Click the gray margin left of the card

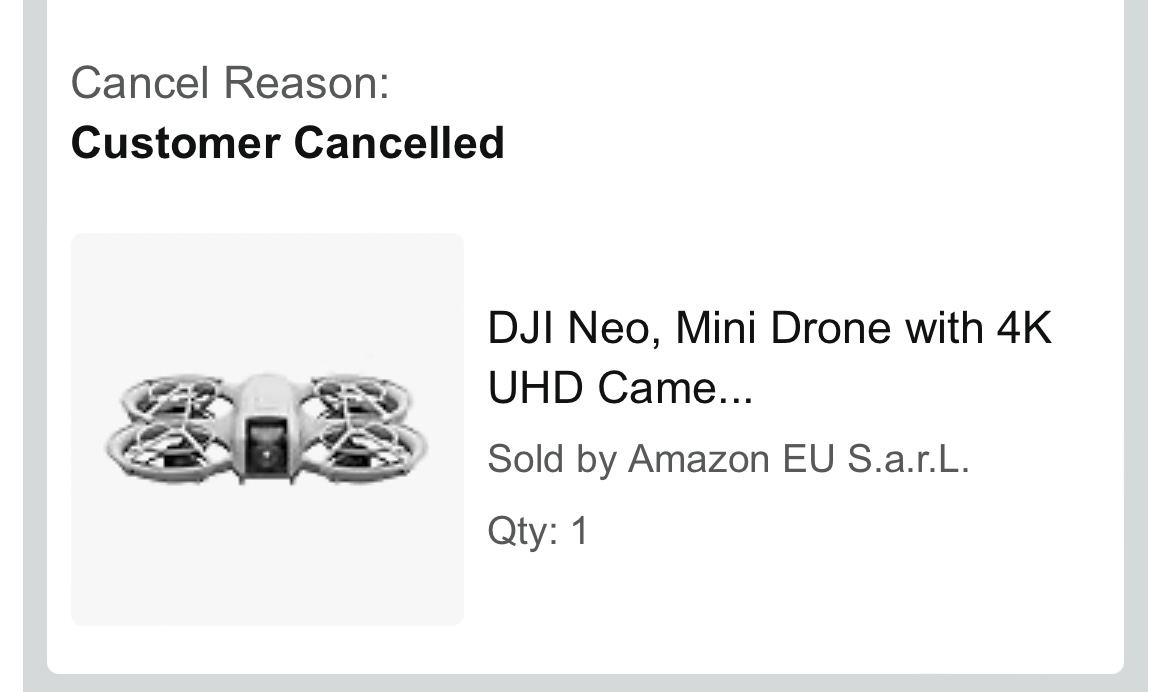tap(34, 343)
